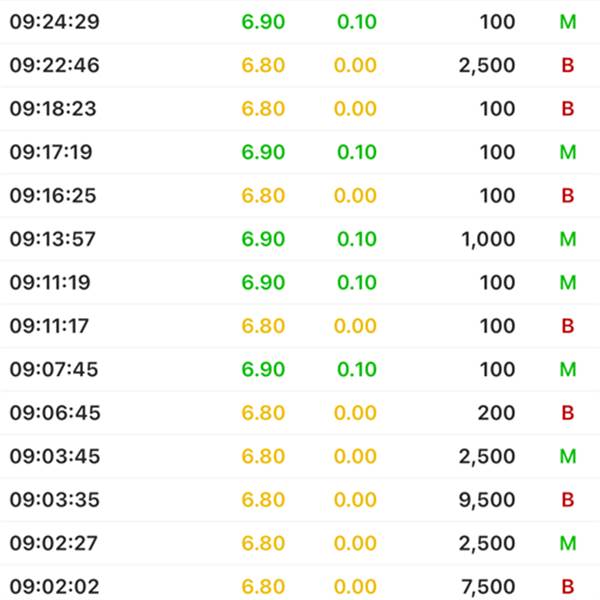Click the 09:22:46 timestamp
This screenshot has width=600, height=600.
54,65
